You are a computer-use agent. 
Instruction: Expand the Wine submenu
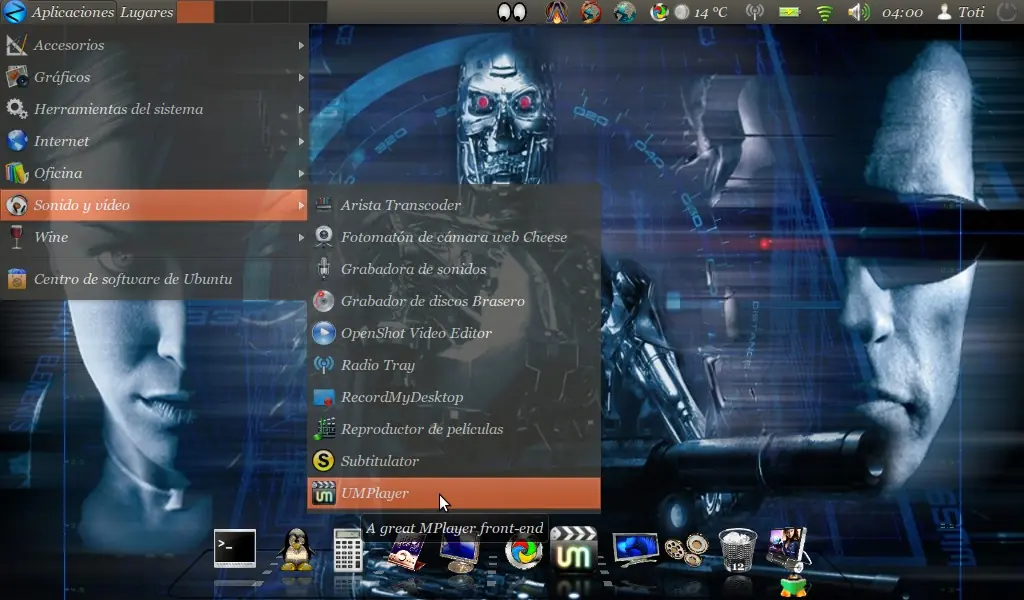(154, 237)
